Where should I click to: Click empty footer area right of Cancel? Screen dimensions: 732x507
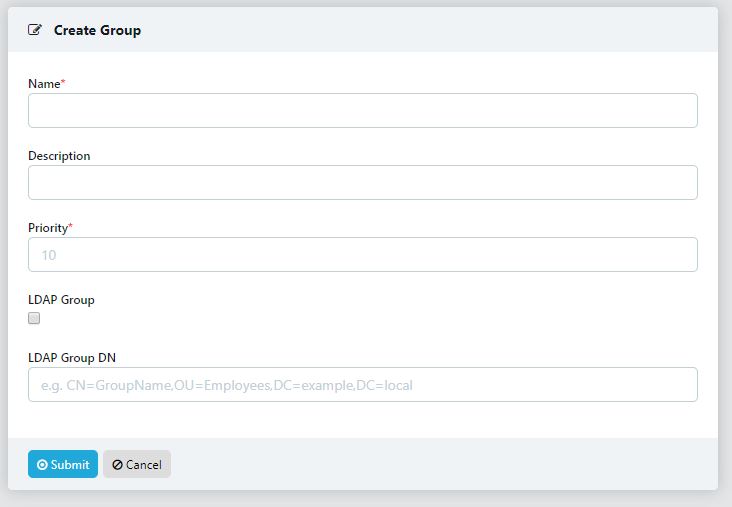tap(440, 464)
